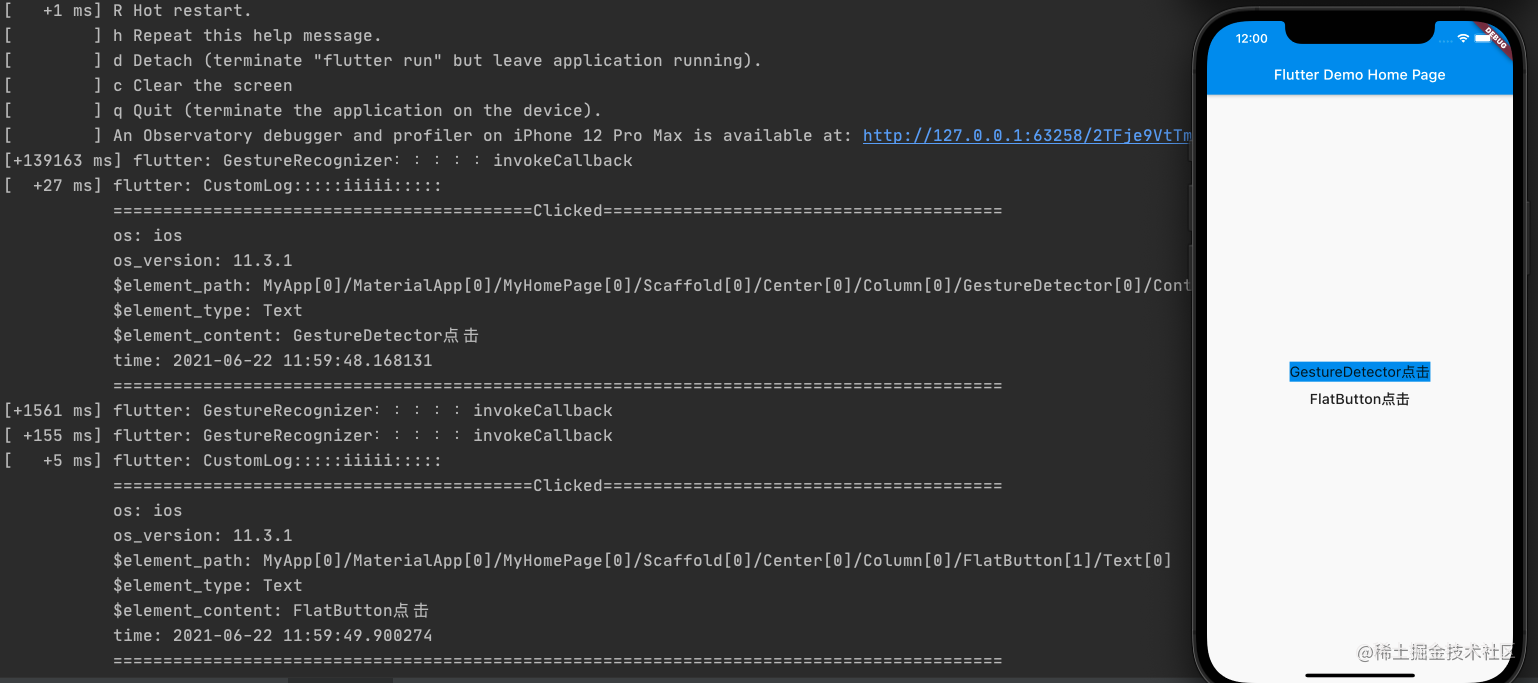Click the DEBUG banner ribbon
This screenshot has height=683, width=1538.
1496,38
